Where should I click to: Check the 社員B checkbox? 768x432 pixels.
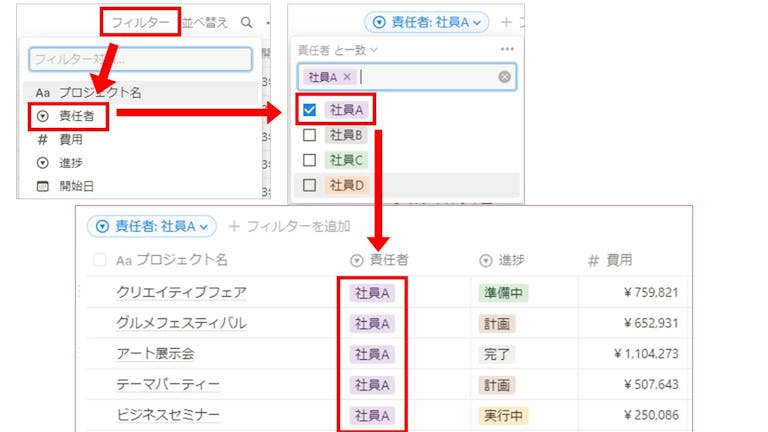tap(310, 135)
